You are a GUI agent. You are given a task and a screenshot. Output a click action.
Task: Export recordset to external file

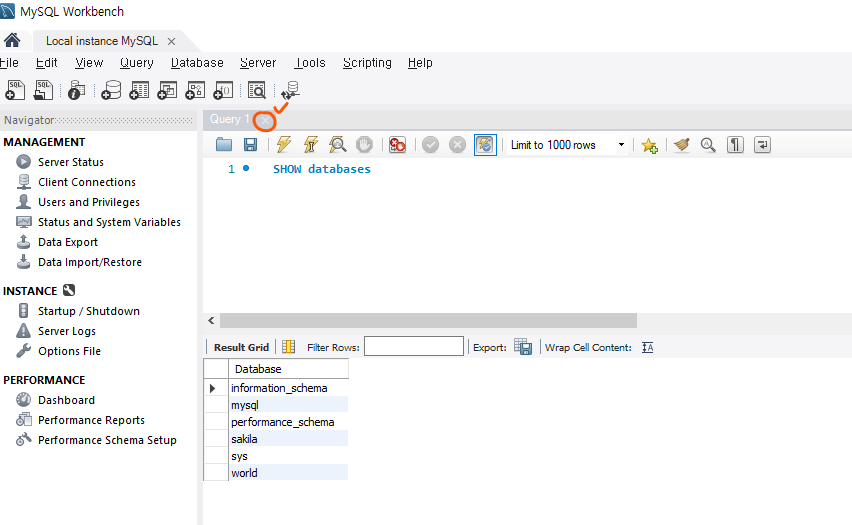(523, 347)
